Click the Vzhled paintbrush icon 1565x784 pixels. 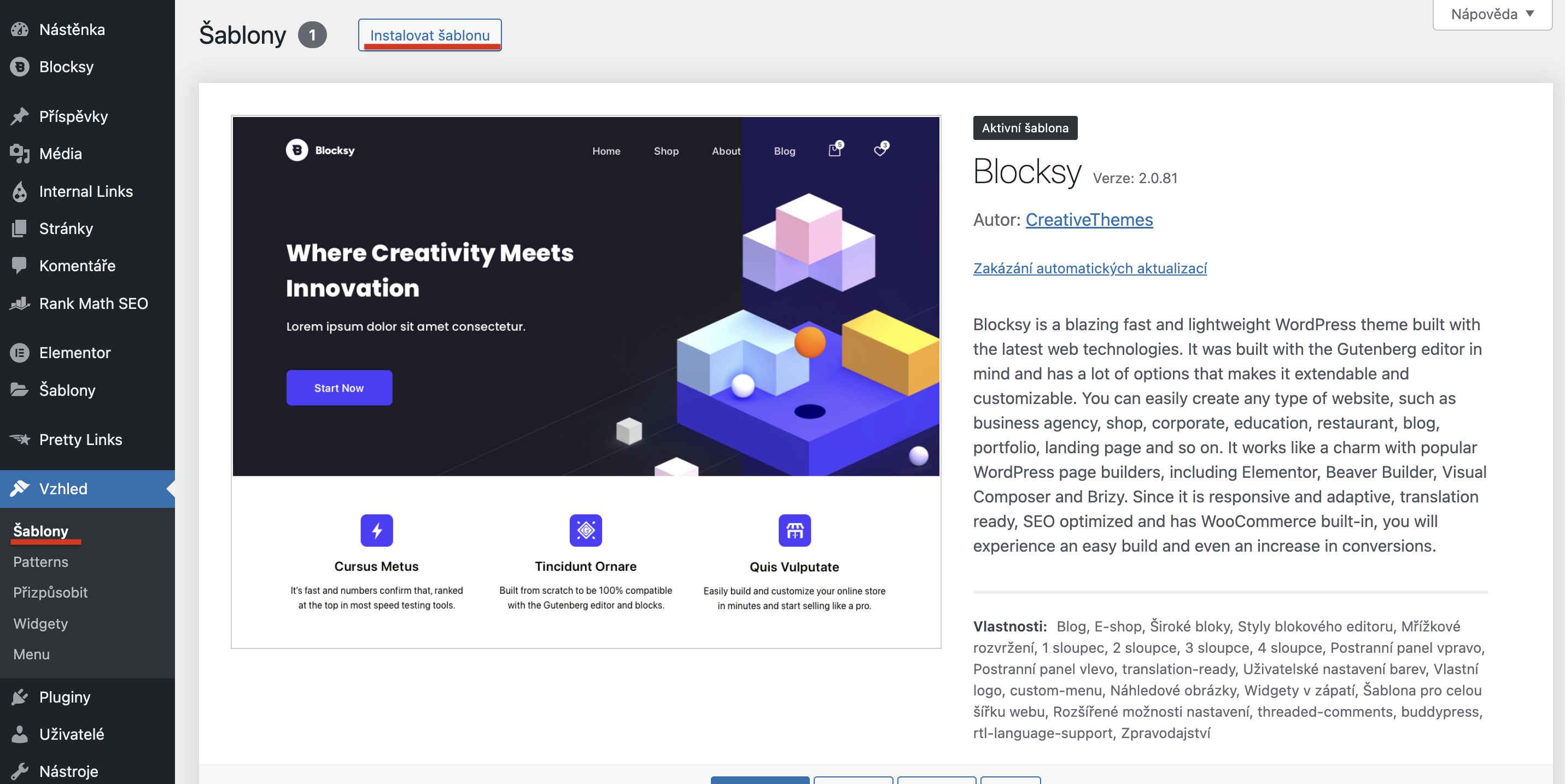click(x=20, y=489)
